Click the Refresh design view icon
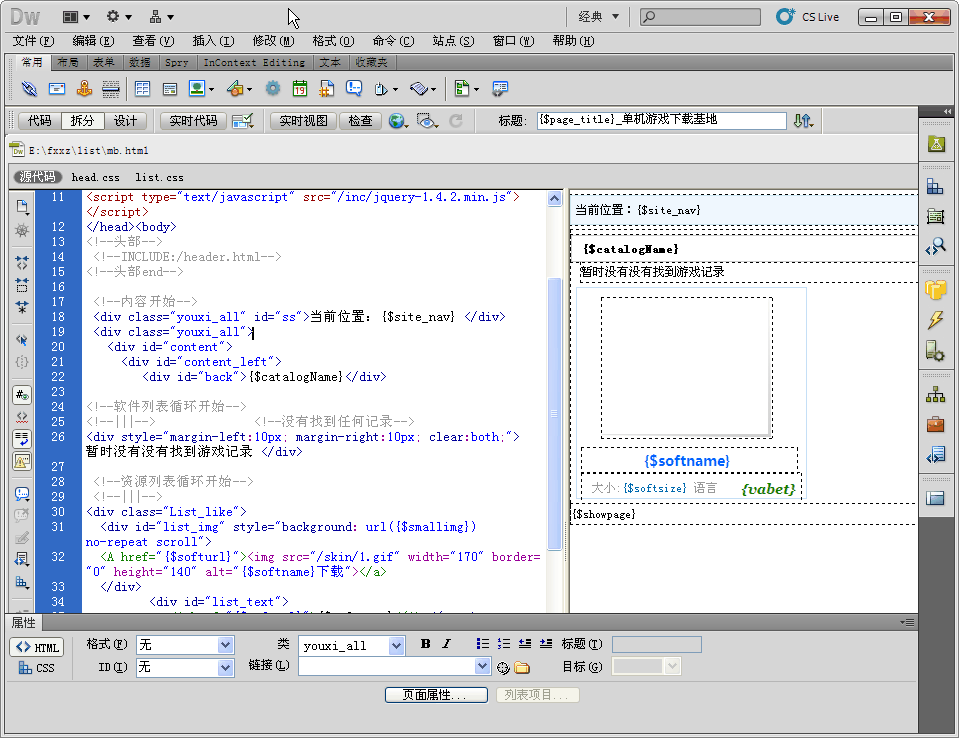Screen dimensions: 959x738 [x=456, y=121]
